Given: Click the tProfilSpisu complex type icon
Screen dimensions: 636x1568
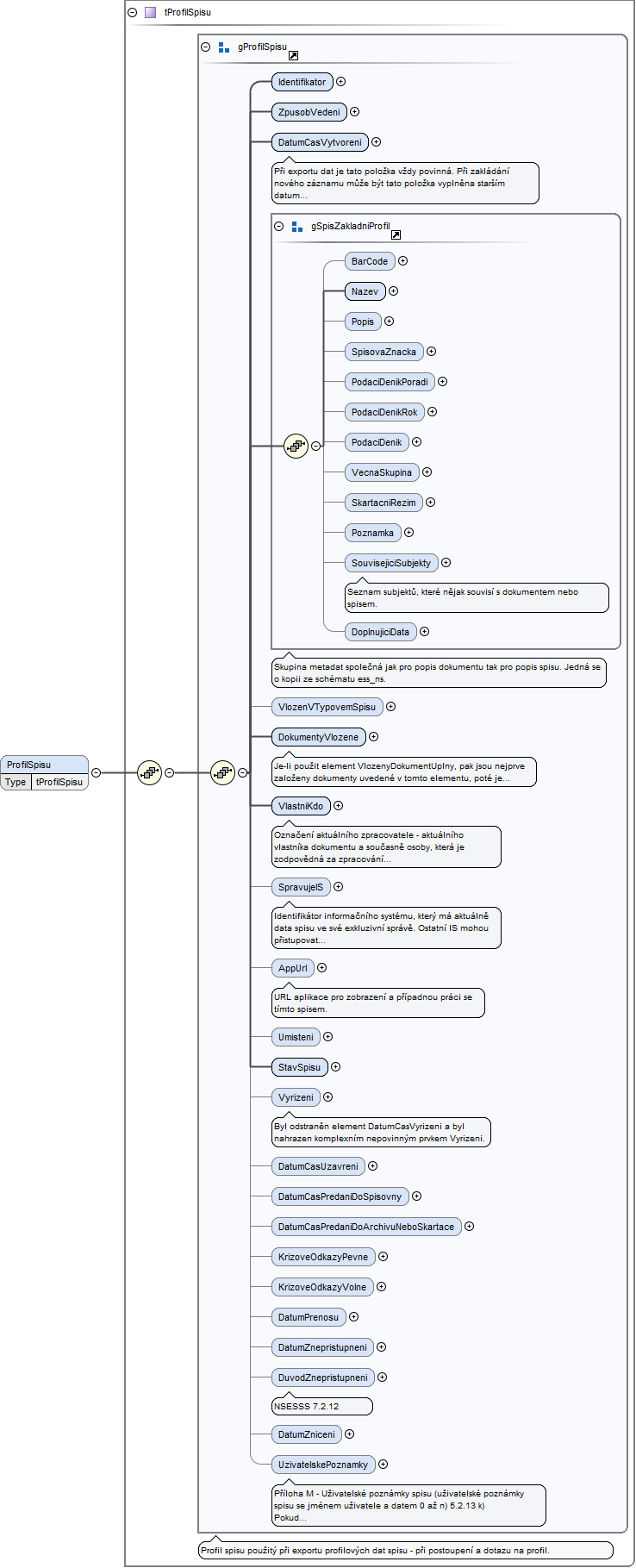Looking at the screenshot, I should [x=151, y=12].
